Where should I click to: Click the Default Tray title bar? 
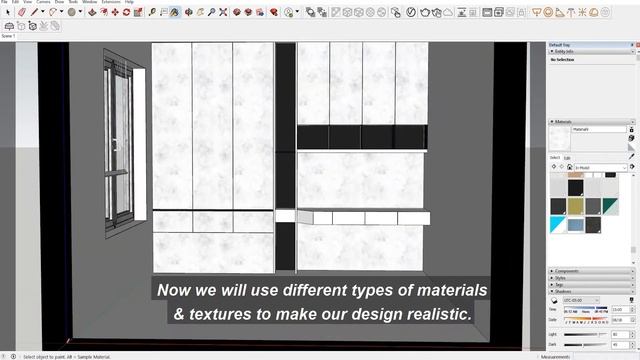(x=591, y=44)
